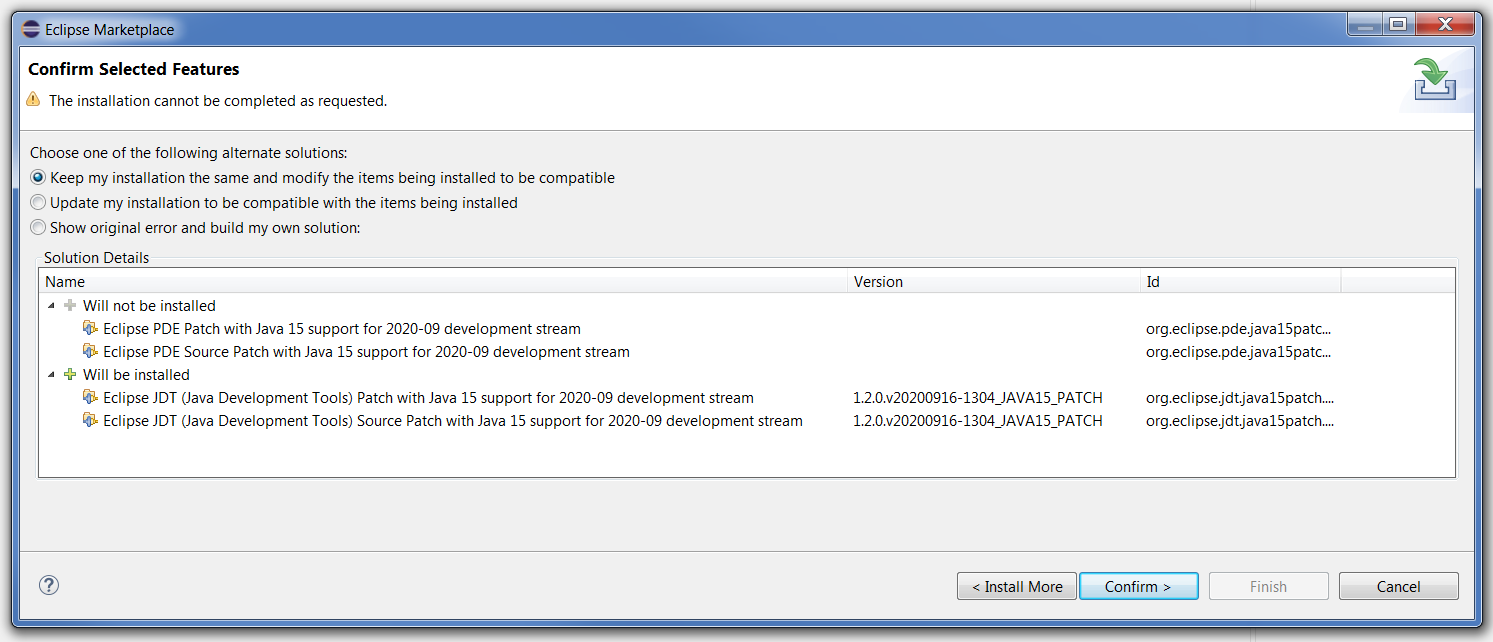
Task: Click feature icon for Eclipse PDE Patch row
Action: click(x=91, y=328)
